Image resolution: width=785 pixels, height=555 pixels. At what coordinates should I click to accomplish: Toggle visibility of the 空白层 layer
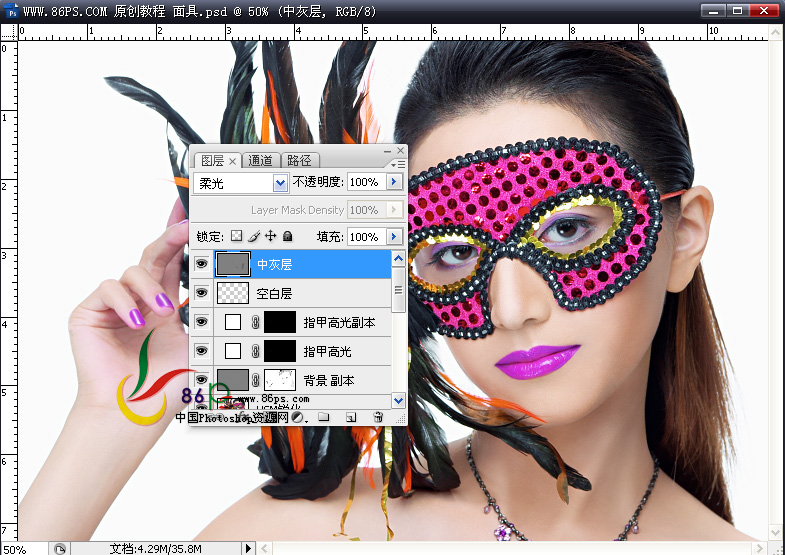point(201,293)
